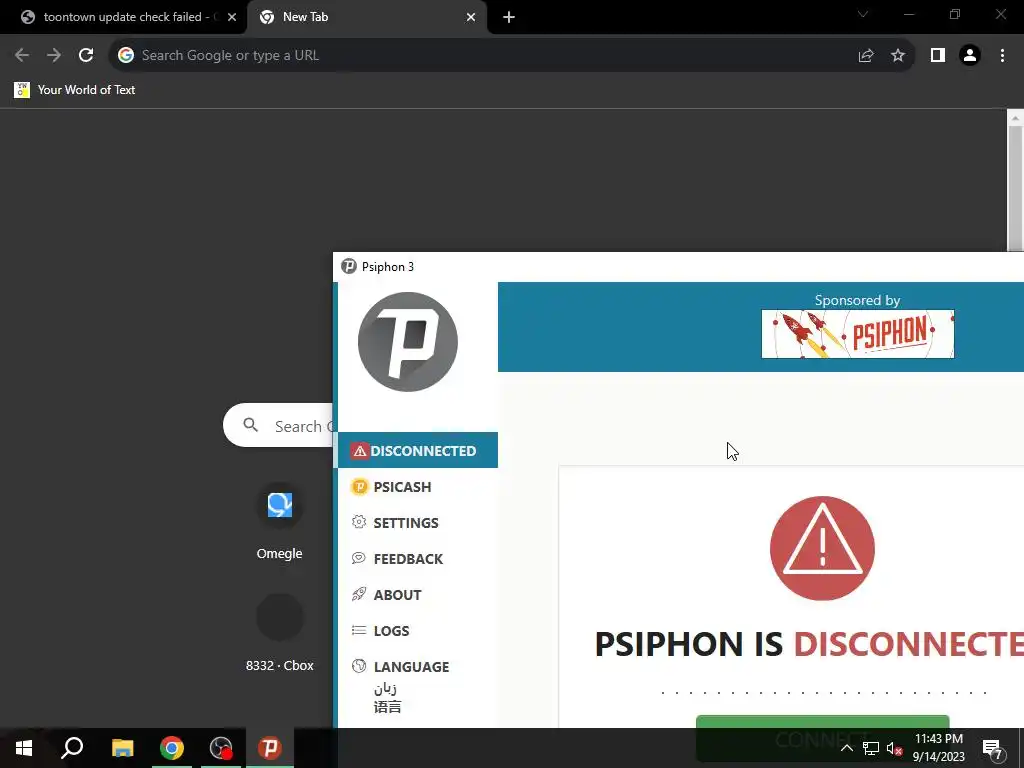Image resolution: width=1024 pixels, height=768 pixels.
Task: Go back in Chrome
Action: [22, 55]
